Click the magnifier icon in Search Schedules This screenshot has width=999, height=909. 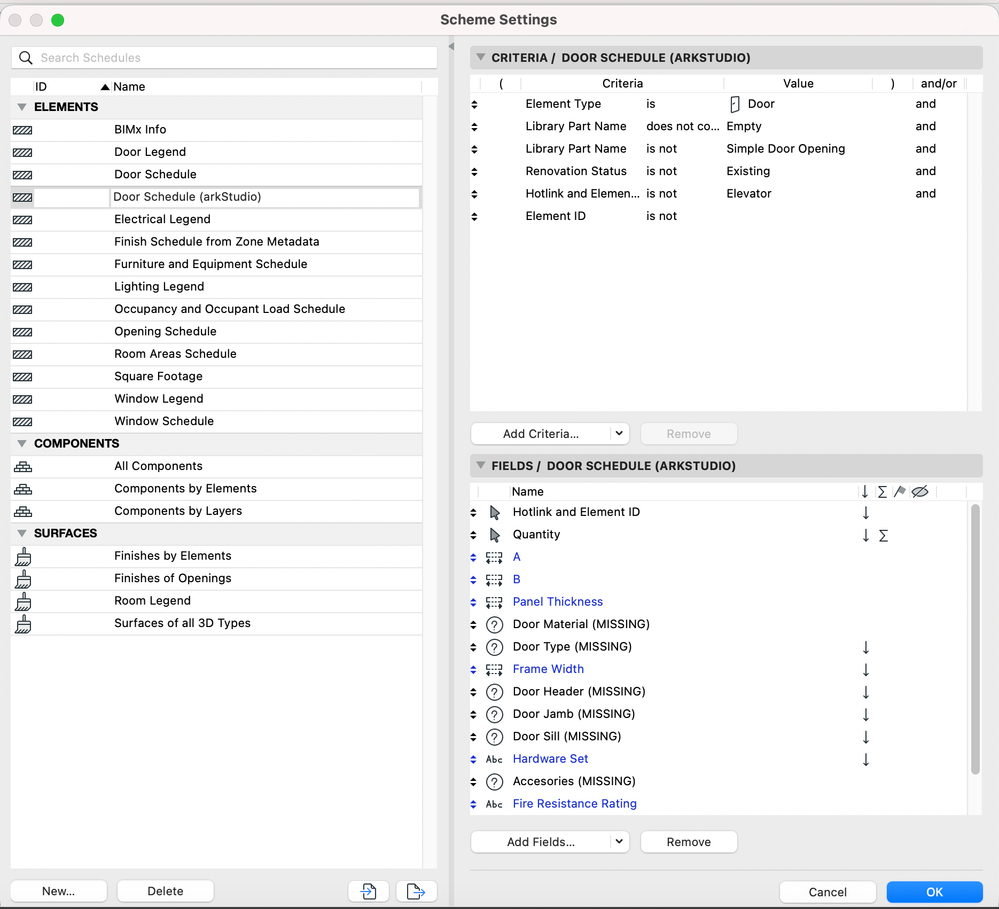(25, 58)
